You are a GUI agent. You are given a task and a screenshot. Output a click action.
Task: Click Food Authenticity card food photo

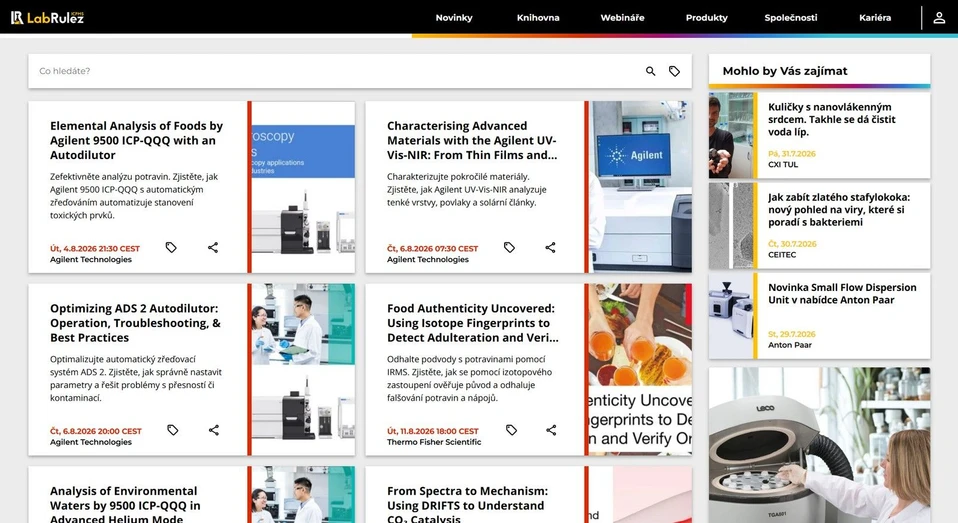pyautogui.click(x=640, y=369)
